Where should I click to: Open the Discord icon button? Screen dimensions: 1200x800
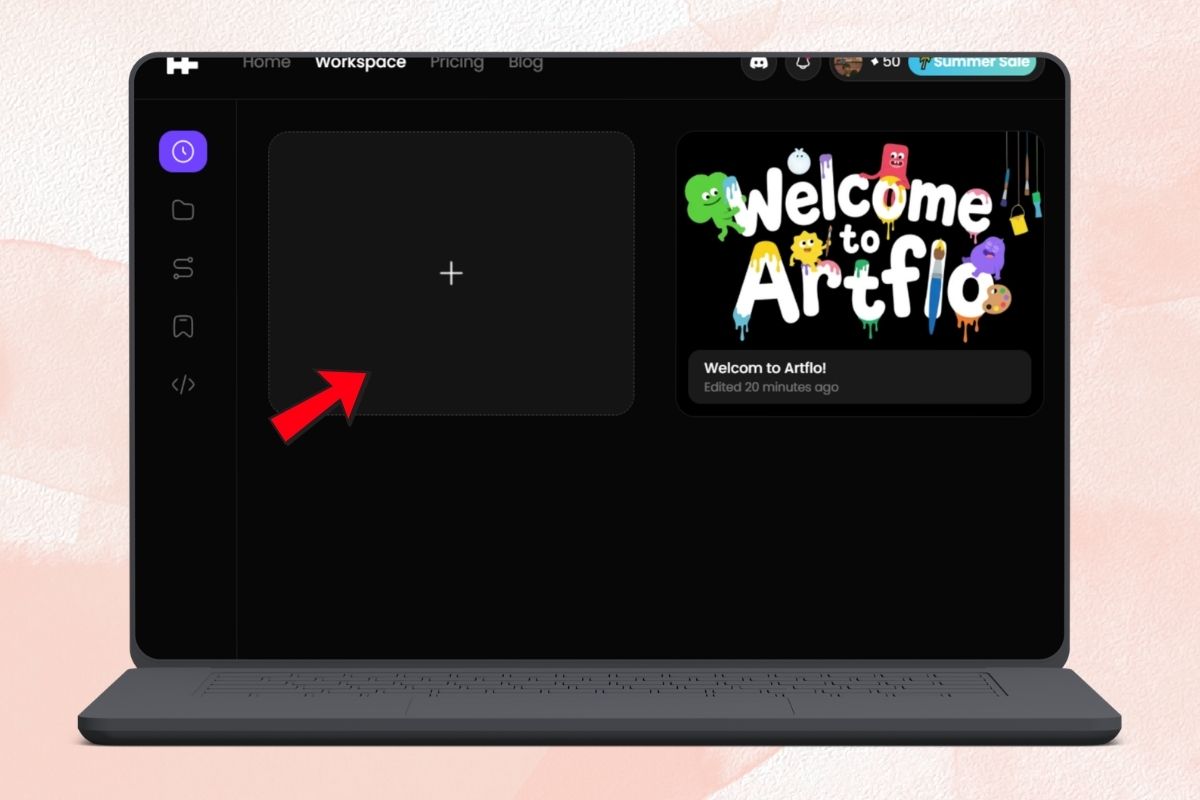click(x=759, y=64)
